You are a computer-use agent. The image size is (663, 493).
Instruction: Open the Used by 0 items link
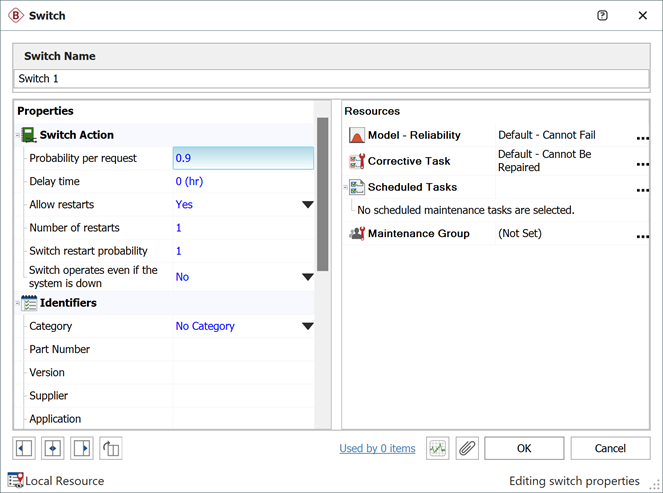click(x=377, y=449)
